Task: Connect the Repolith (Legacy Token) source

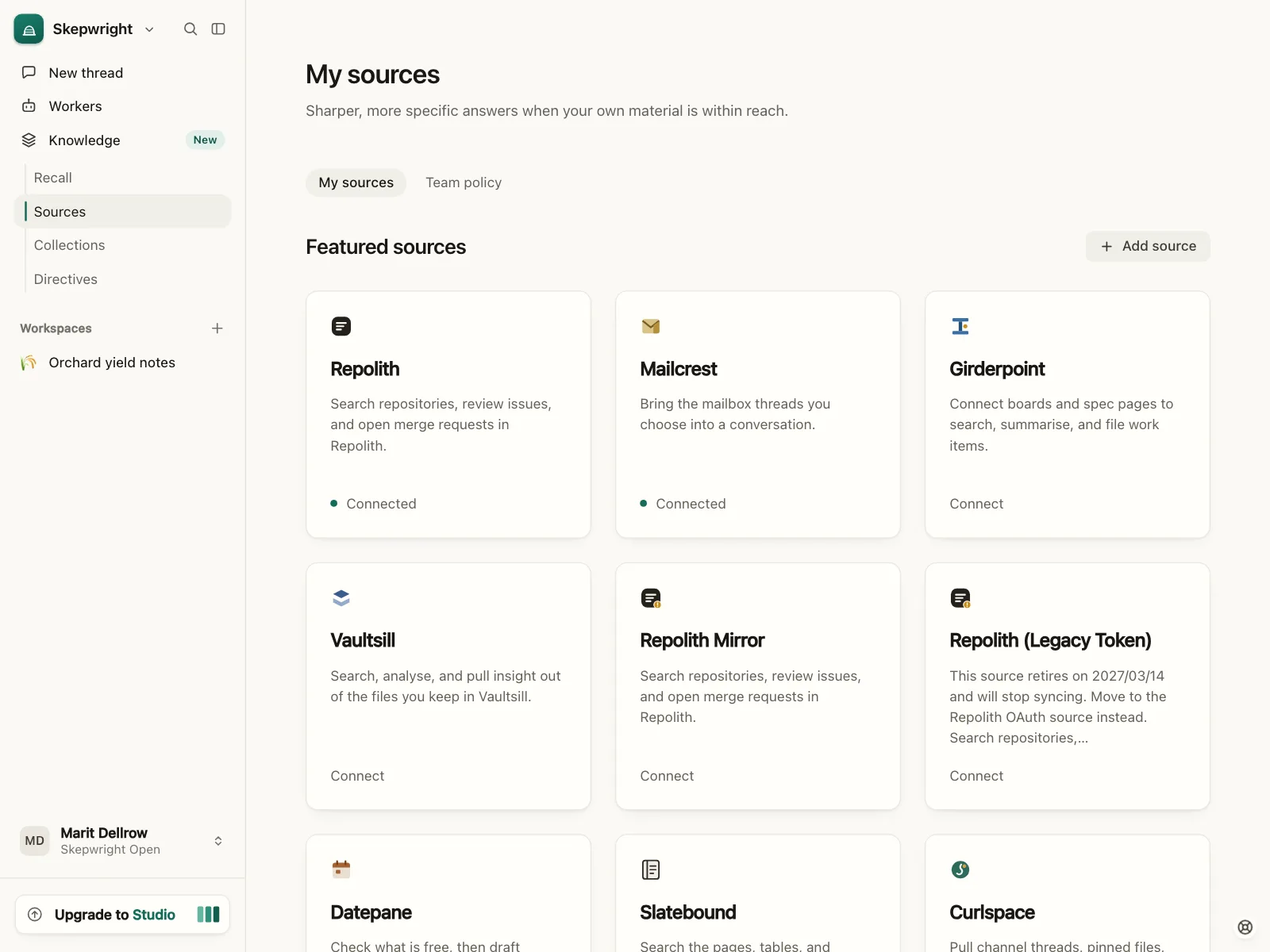Action: coord(976,776)
